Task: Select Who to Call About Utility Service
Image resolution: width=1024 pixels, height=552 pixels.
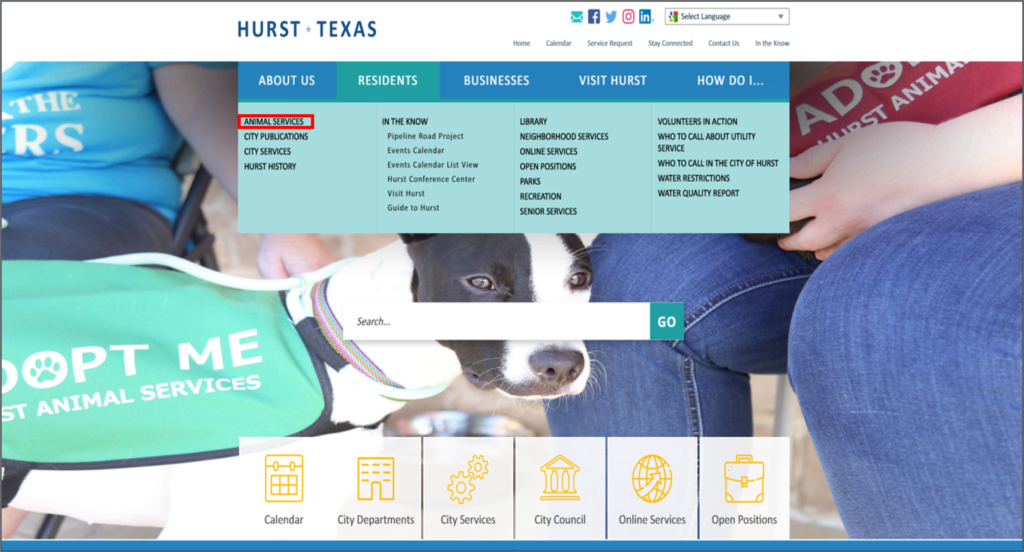Action: pos(706,142)
